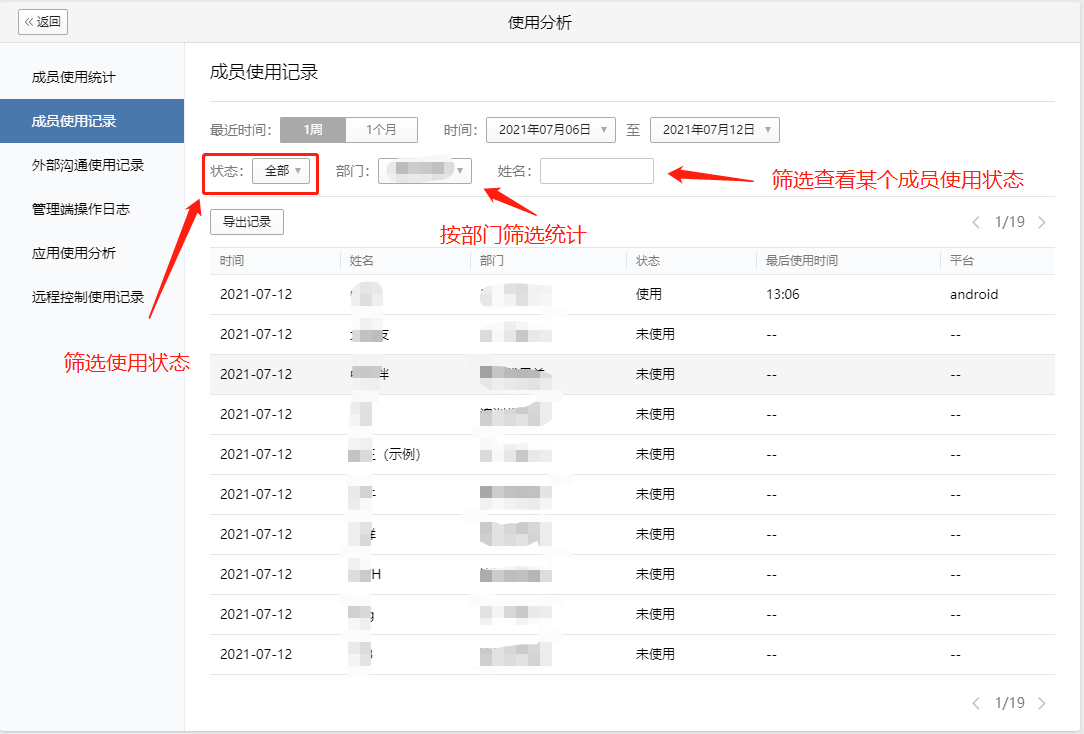1084x734 pixels.
Task: Open 成员使用统计 in the sidebar
Action: [73, 77]
